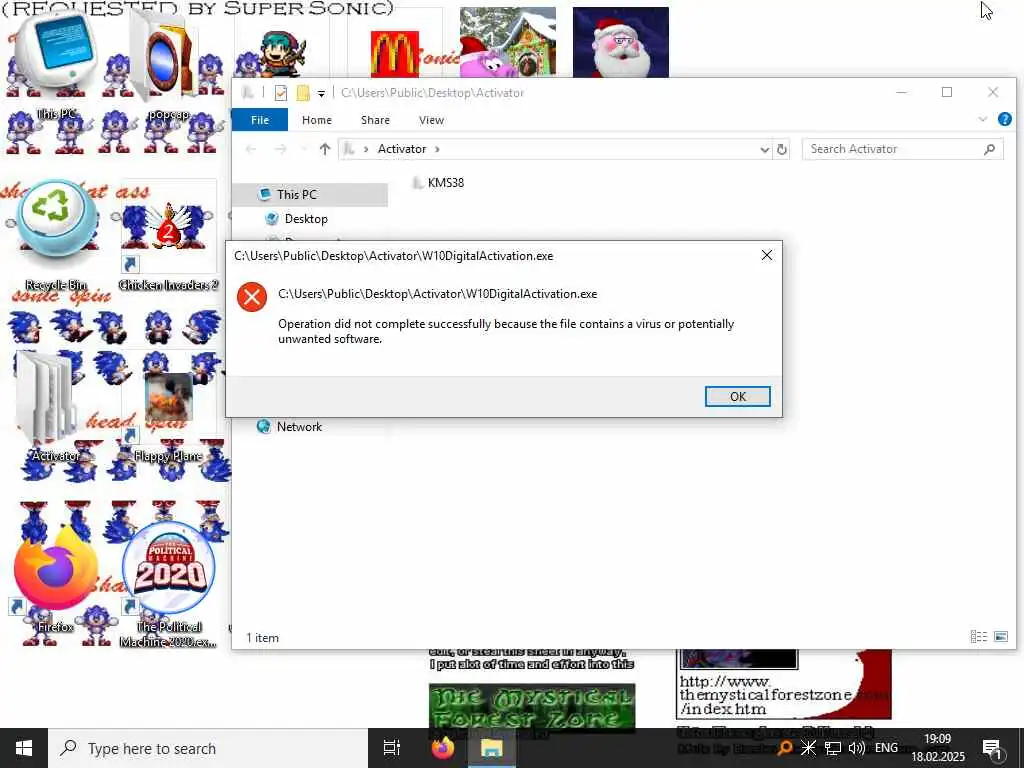This screenshot has height=768, width=1024.
Task: Open Explorer help question mark icon
Action: [1004, 120]
